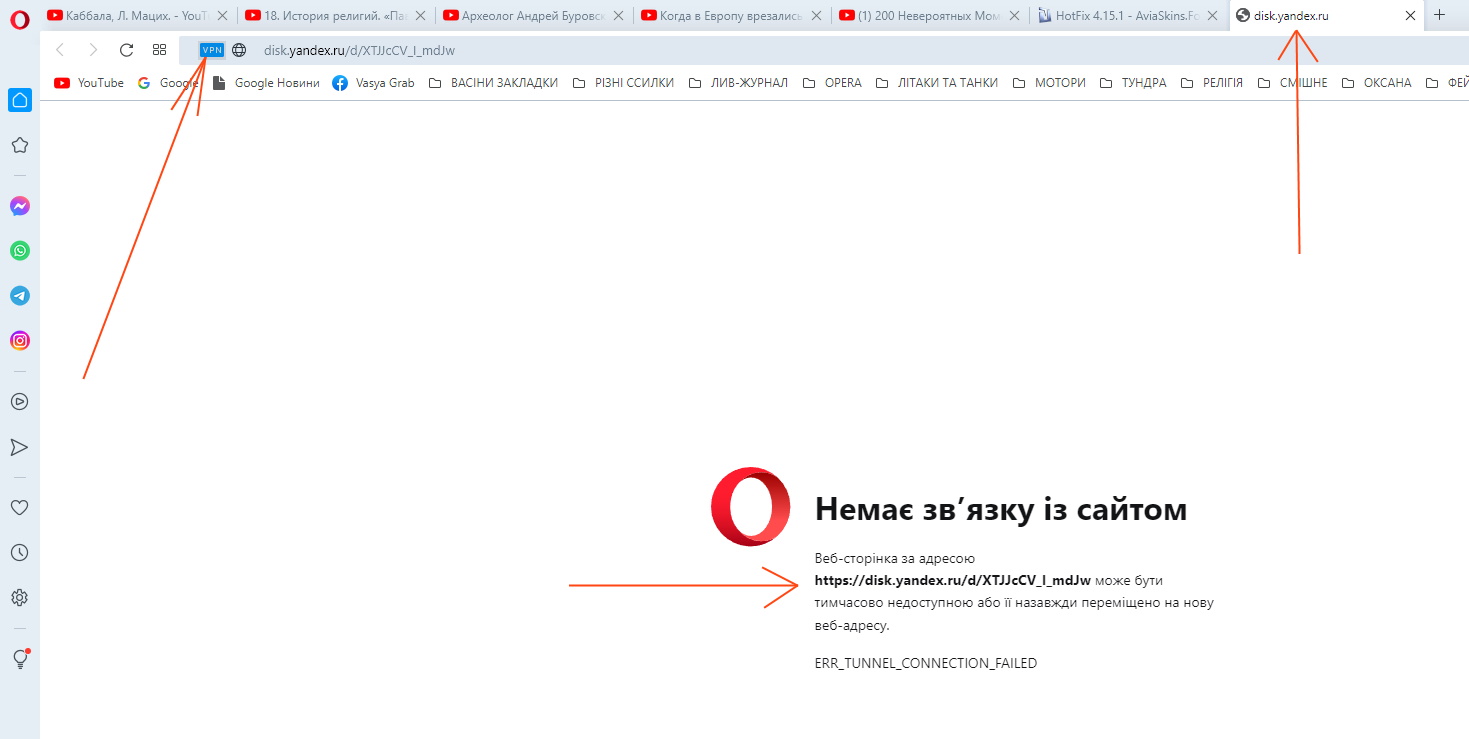Expand the ОКСАНА bookmark folder

[x=1377, y=83]
